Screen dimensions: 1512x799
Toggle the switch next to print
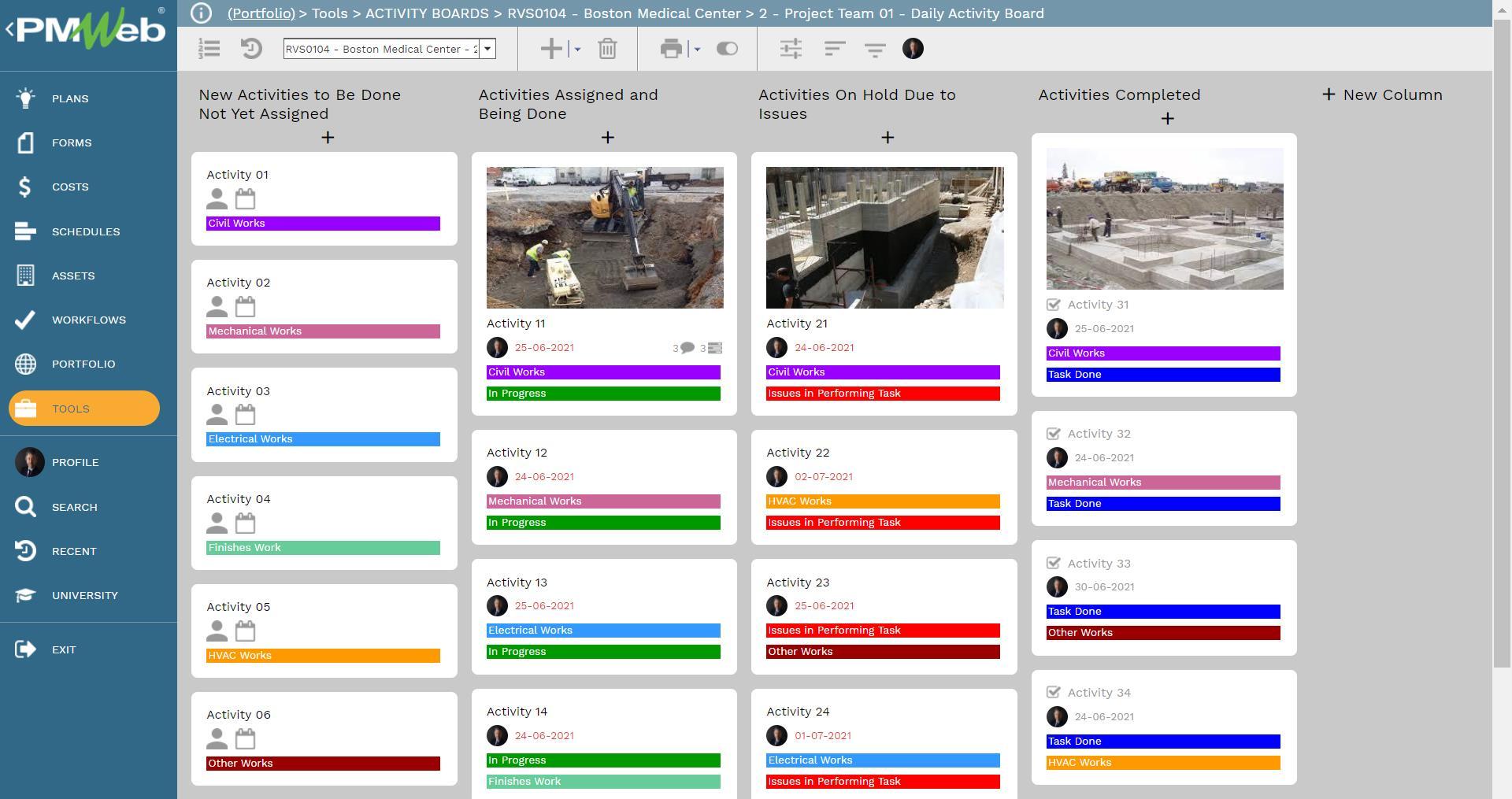pyautogui.click(x=727, y=49)
